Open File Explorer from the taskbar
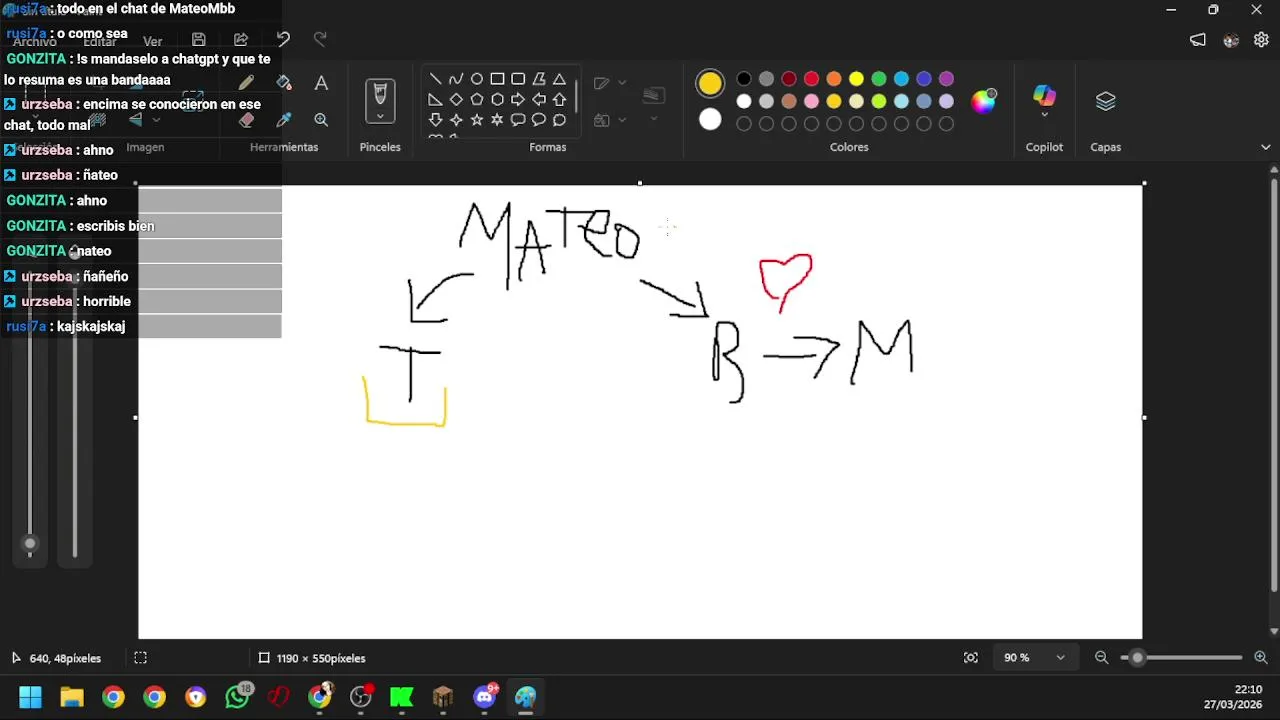The width and height of the screenshot is (1280, 720). pos(72,697)
